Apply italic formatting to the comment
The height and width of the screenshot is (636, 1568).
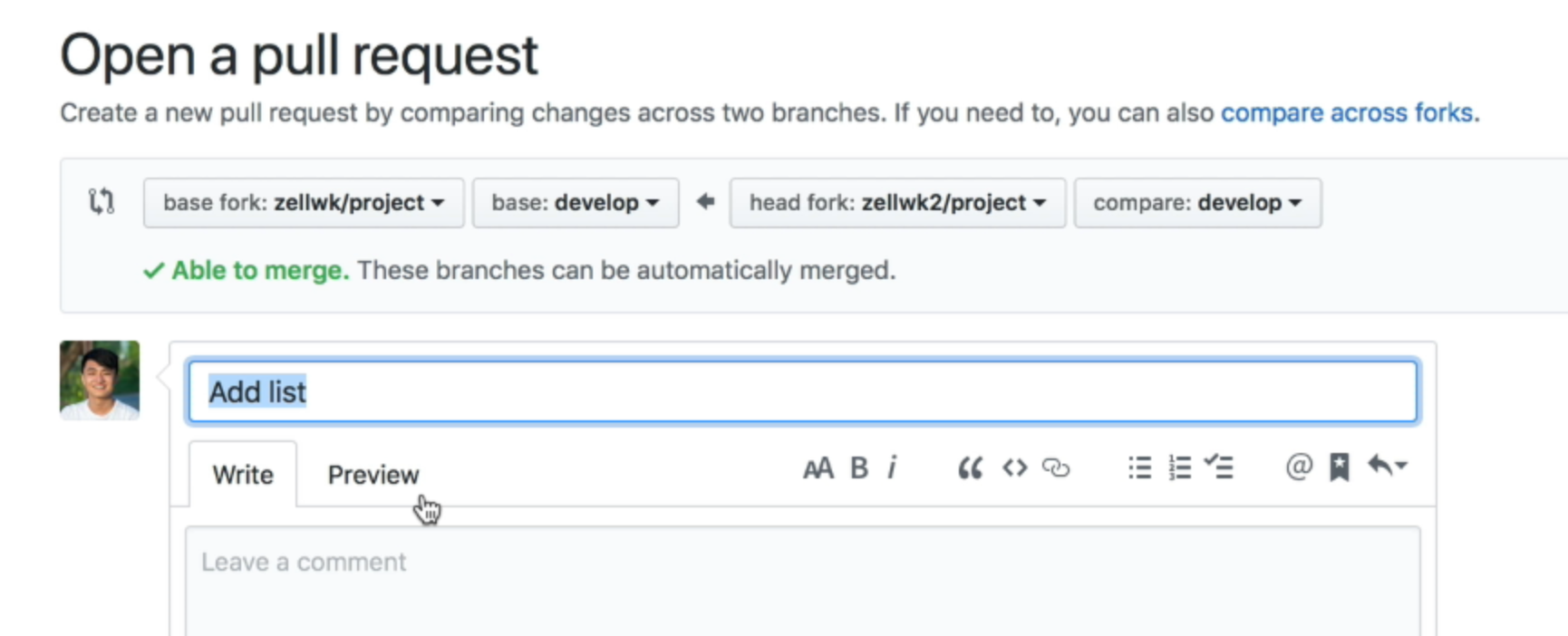[894, 468]
